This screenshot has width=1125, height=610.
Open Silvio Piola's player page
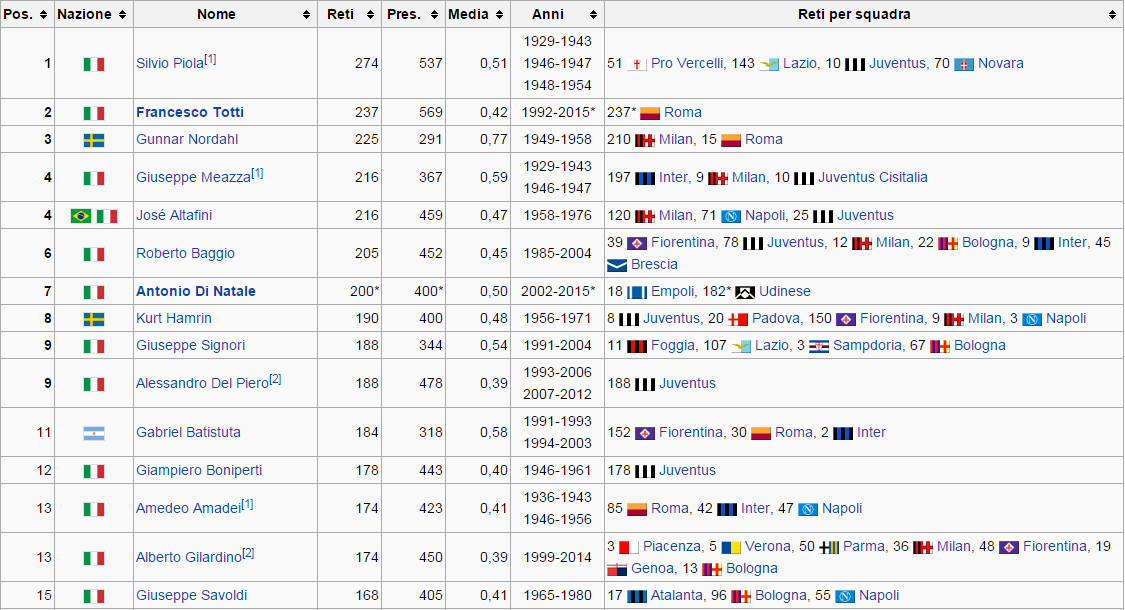point(170,63)
